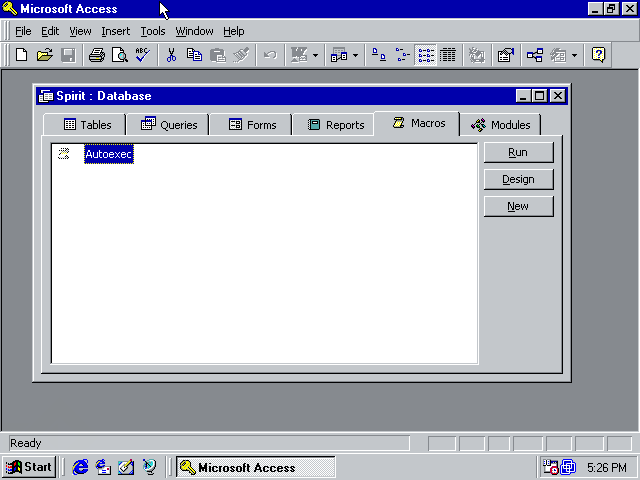
Task: Click Microsoft Access taskbar button
Action: [256, 467]
